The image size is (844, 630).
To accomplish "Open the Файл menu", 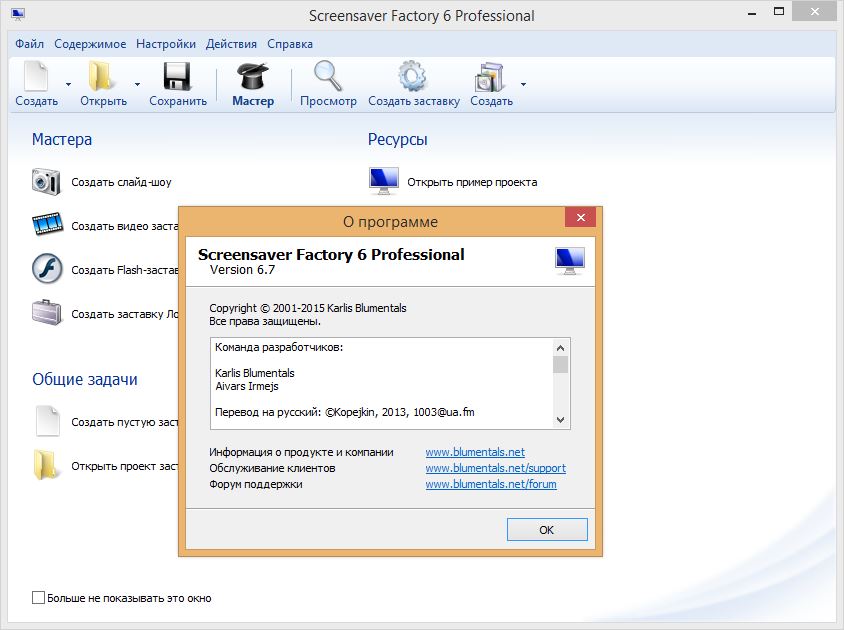I will [x=29, y=44].
